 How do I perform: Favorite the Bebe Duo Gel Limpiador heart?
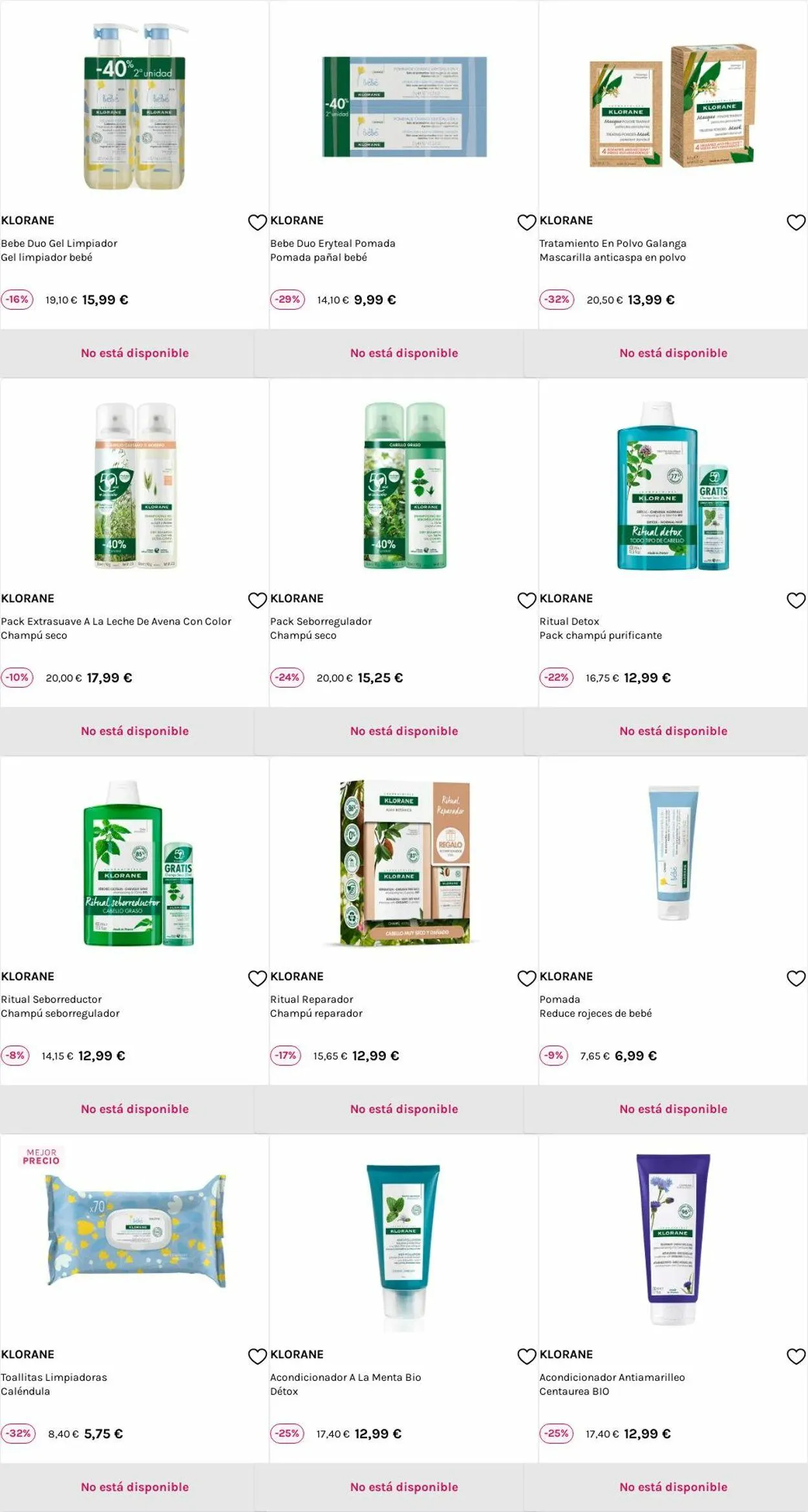tap(257, 222)
